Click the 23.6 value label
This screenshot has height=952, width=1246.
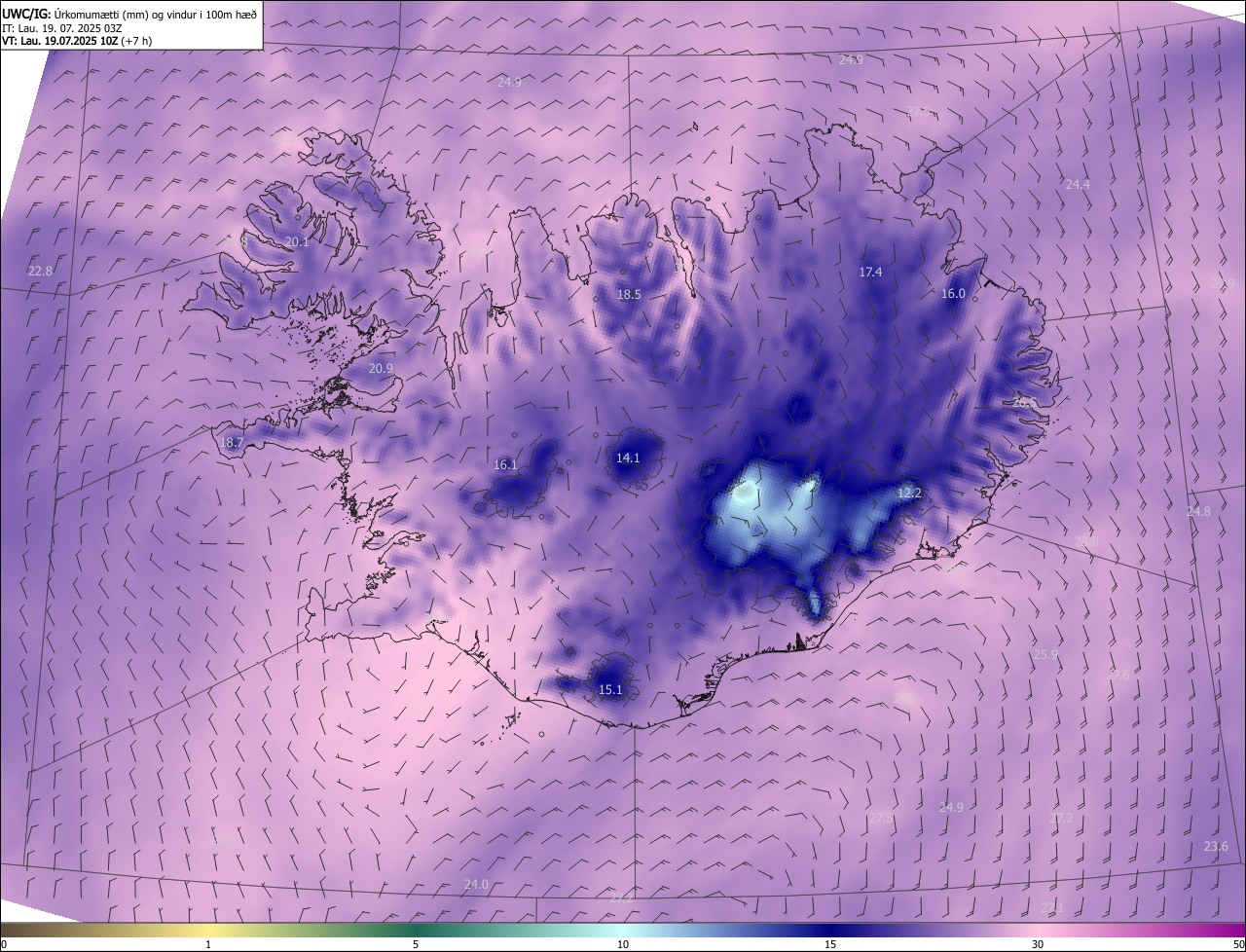pyautogui.click(x=1216, y=847)
